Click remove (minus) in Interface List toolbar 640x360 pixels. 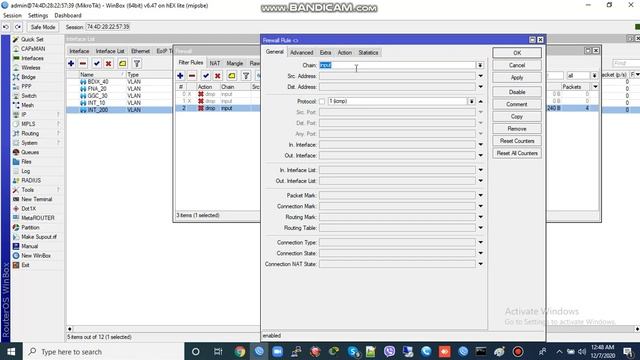click(83, 64)
